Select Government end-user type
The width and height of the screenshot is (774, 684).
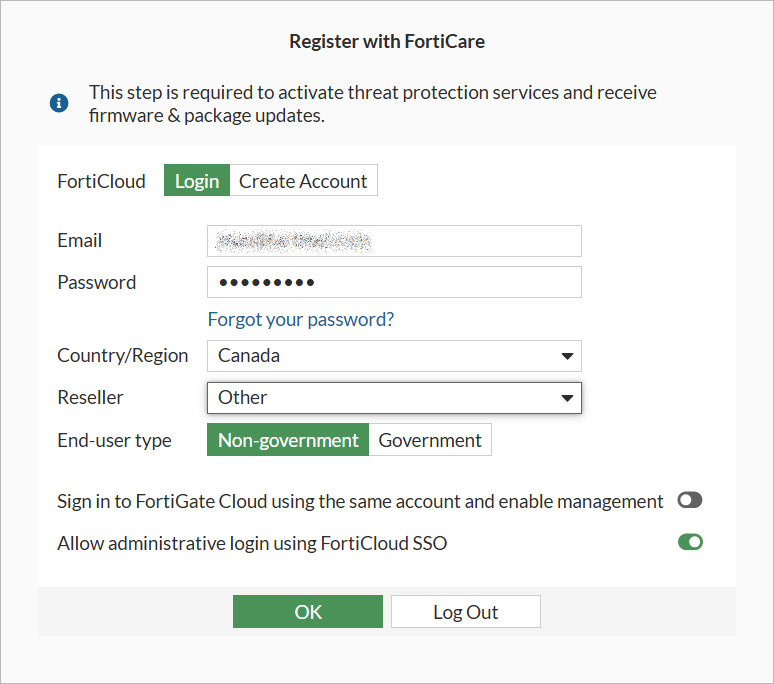click(430, 440)
